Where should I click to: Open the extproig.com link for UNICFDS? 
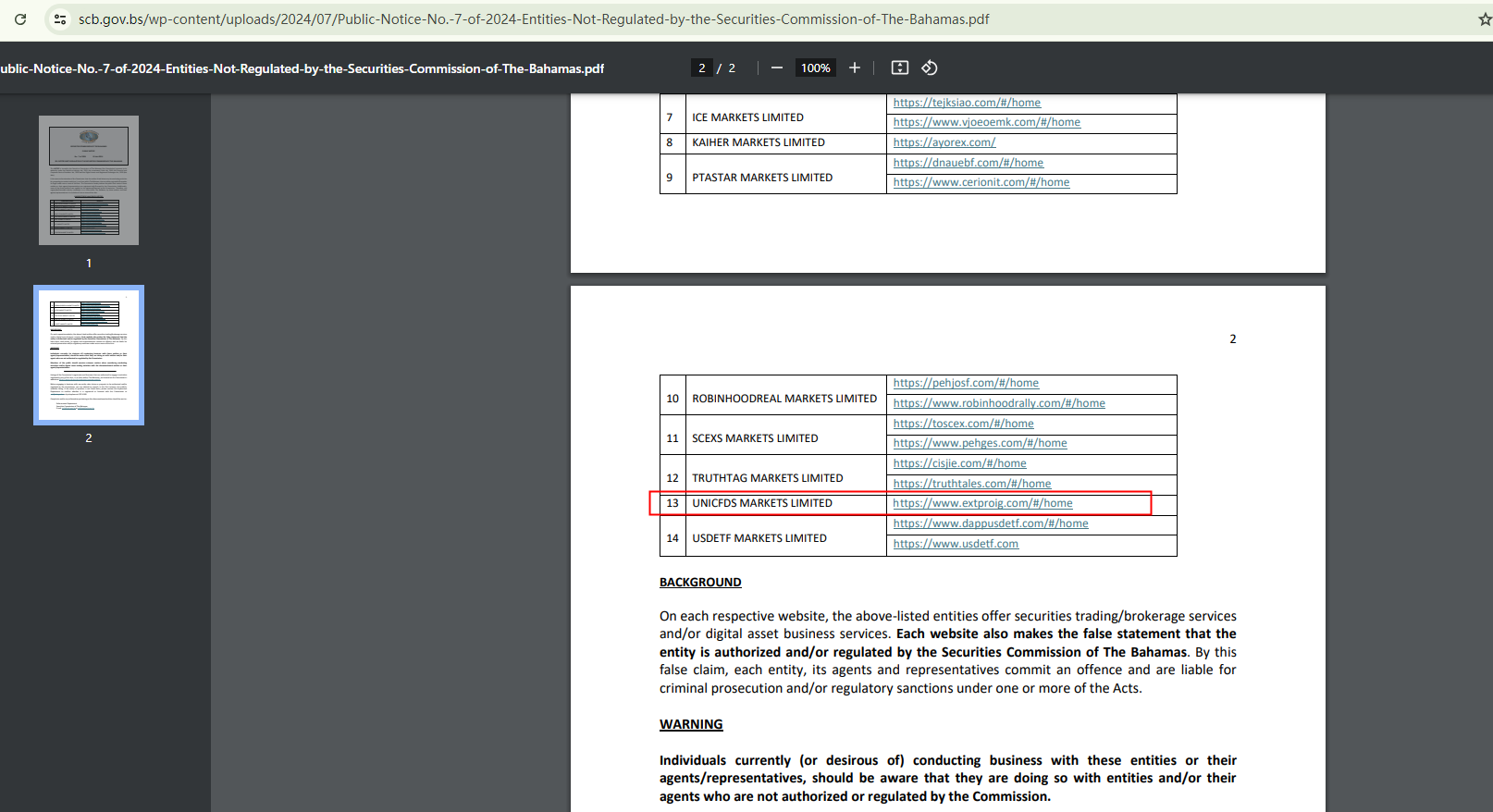tap(982, 503)
